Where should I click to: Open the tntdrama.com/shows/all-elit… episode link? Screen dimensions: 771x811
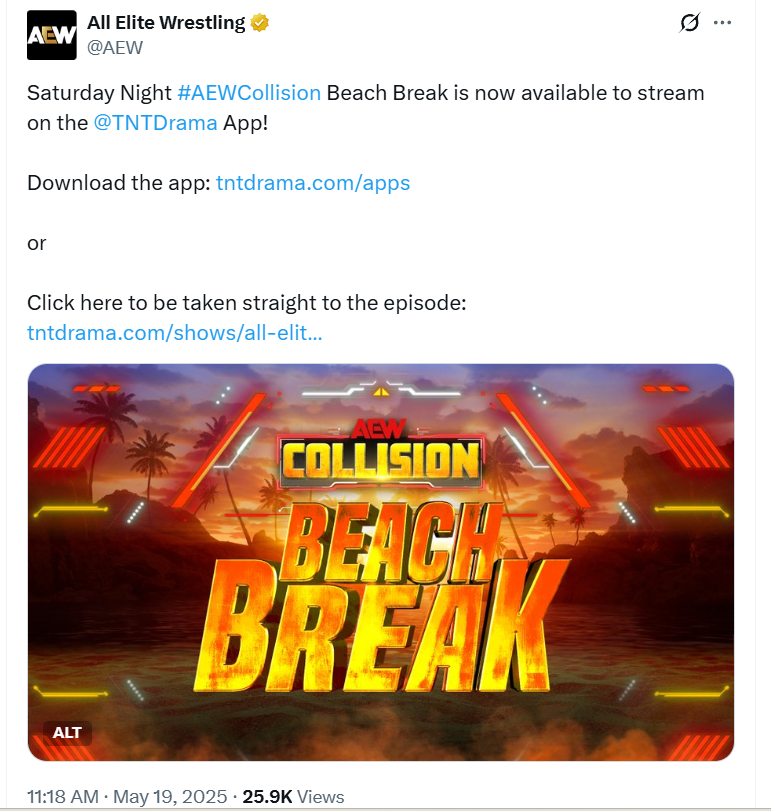[x=175, y=333]
